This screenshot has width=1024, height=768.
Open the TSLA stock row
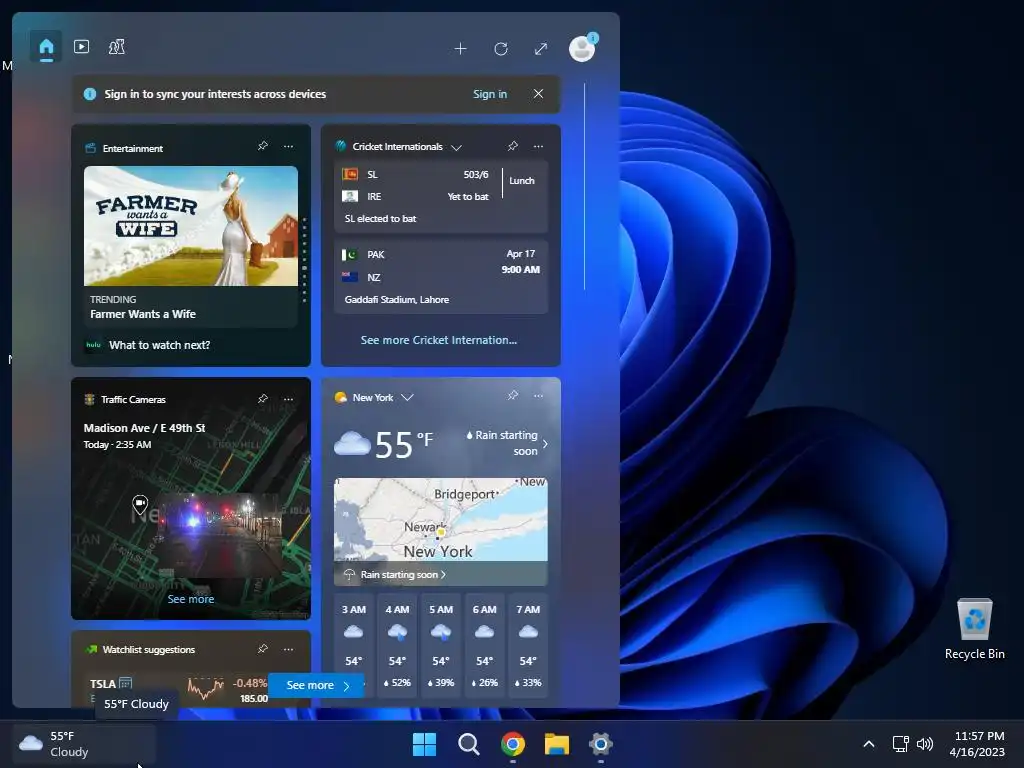(179, 690)
